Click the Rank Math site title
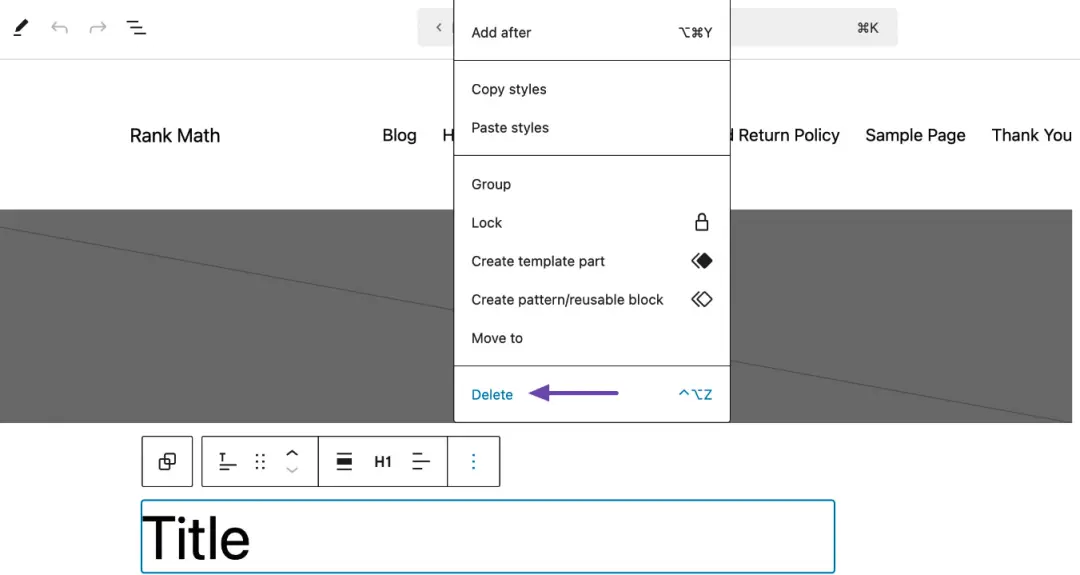Image resolution: width=1080 pixels, height=575 pixels. [175, 135]
